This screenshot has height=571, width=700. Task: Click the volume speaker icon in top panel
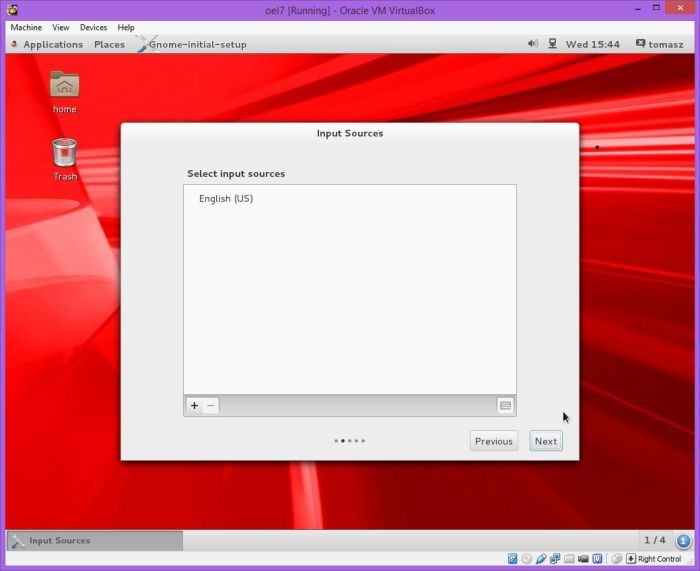[532, 44]
